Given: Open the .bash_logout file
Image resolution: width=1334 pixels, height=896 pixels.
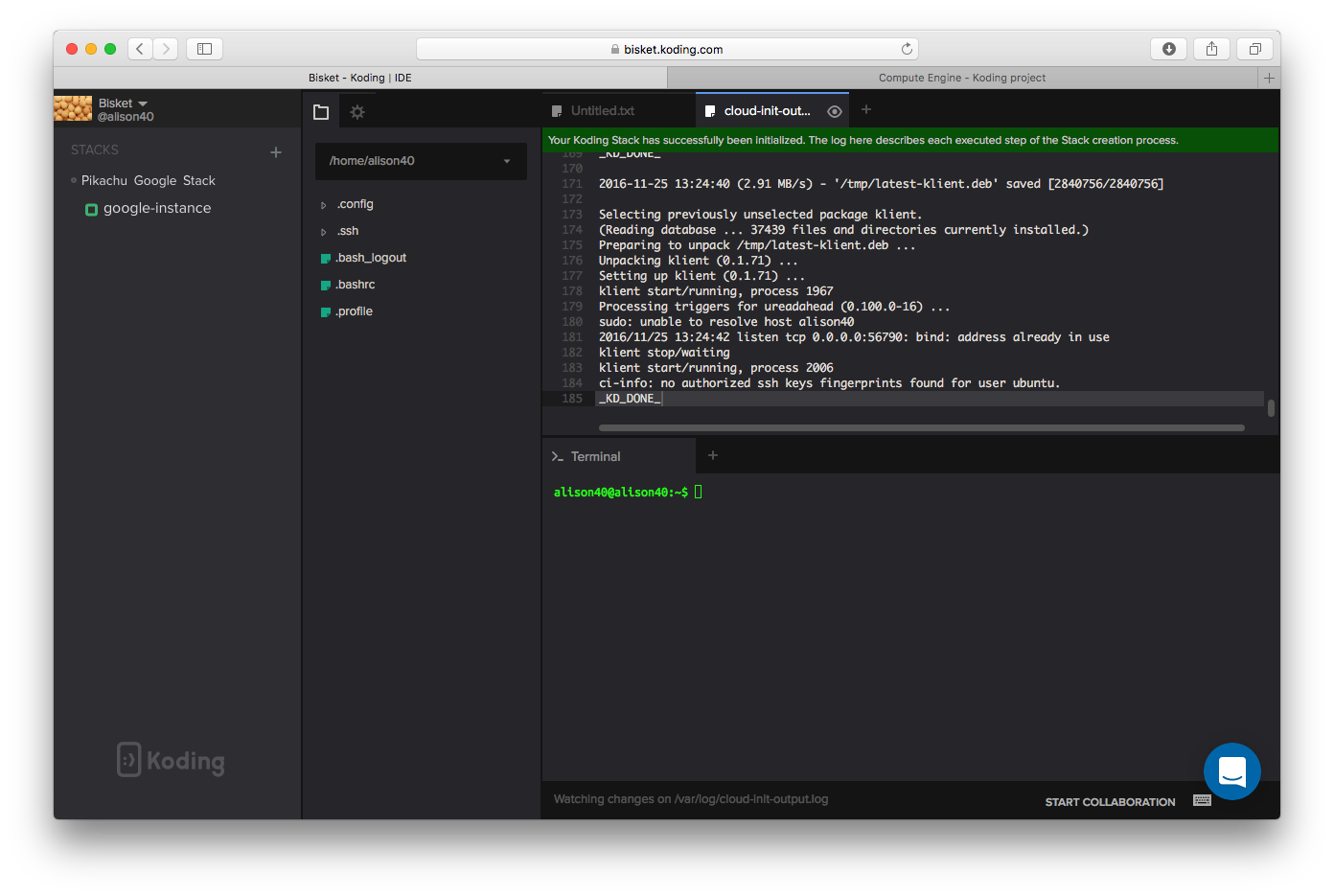Looking at the screenshot, I should click(370, 258).
